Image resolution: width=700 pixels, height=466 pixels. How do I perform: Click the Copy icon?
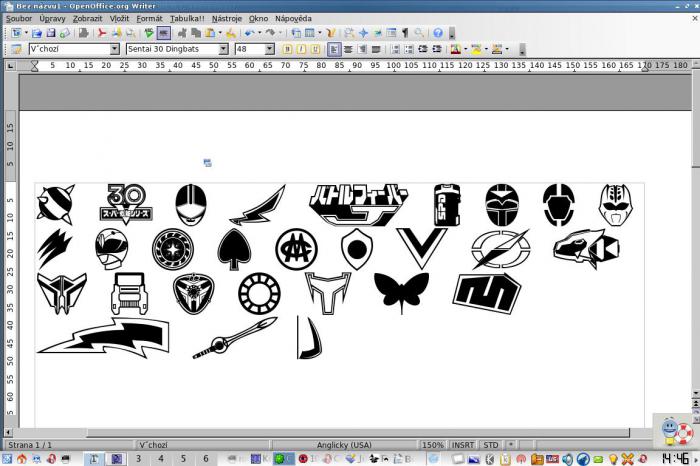tap(196, 33)
